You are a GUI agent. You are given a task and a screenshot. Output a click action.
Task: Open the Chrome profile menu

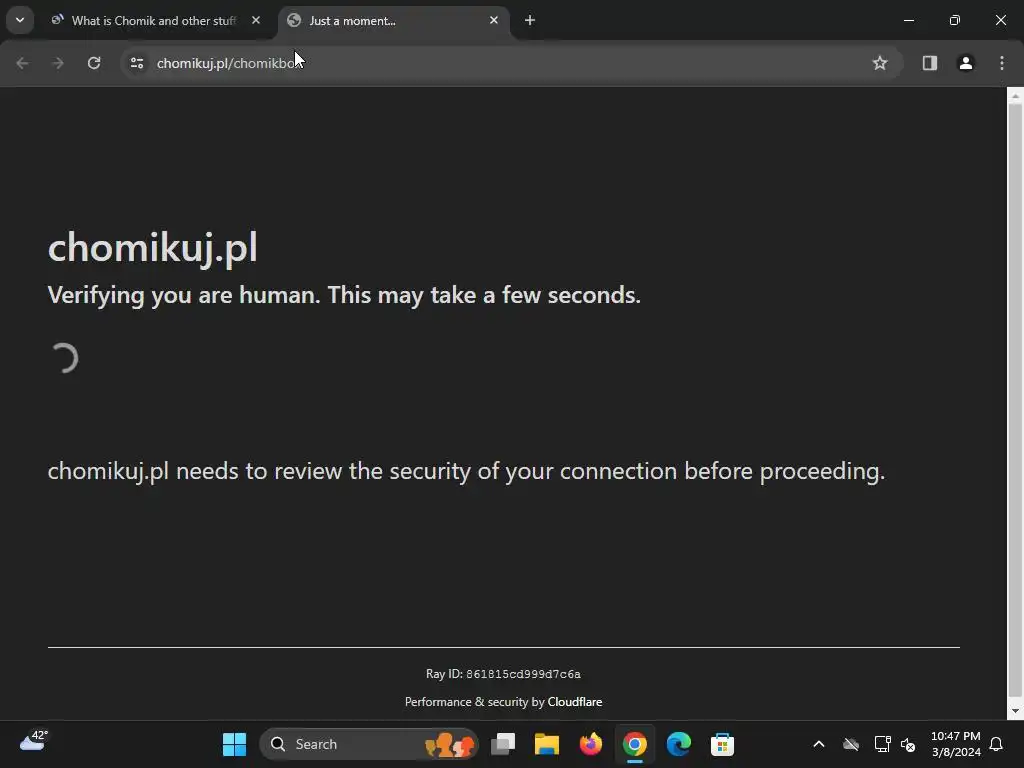tap(965, 63)
